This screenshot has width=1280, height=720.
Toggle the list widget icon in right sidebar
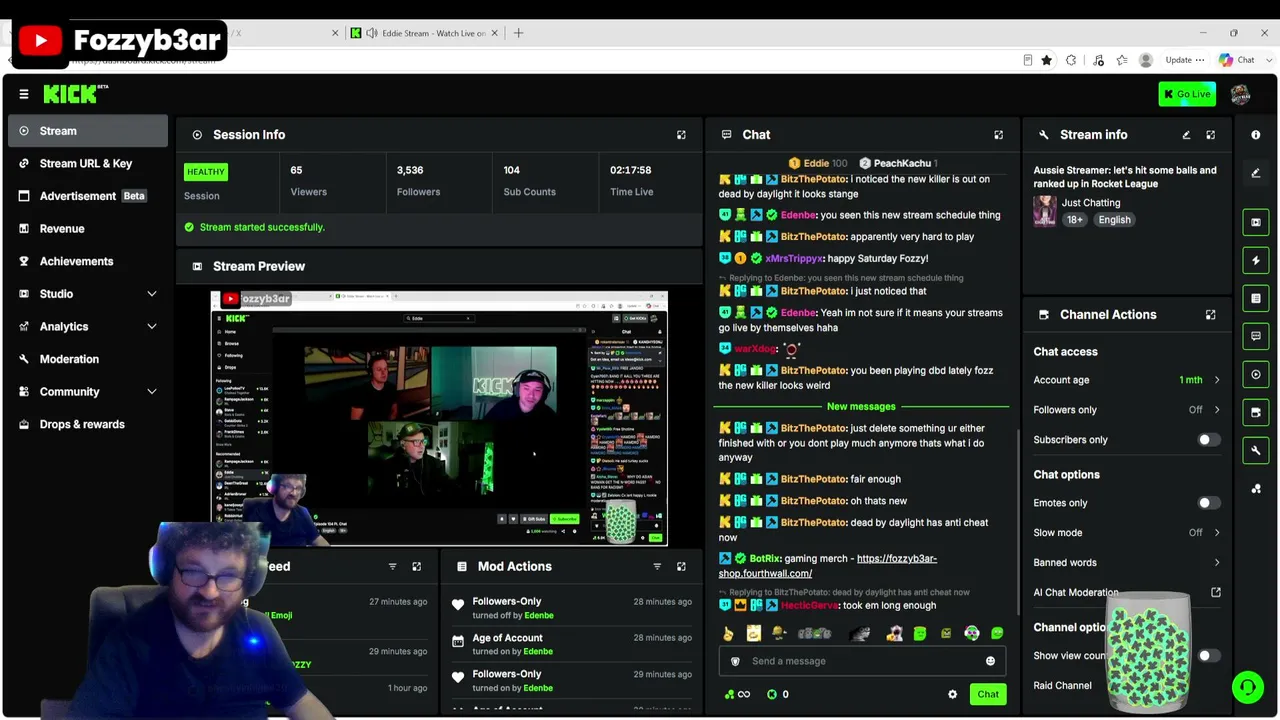(x=1256, y=298)
